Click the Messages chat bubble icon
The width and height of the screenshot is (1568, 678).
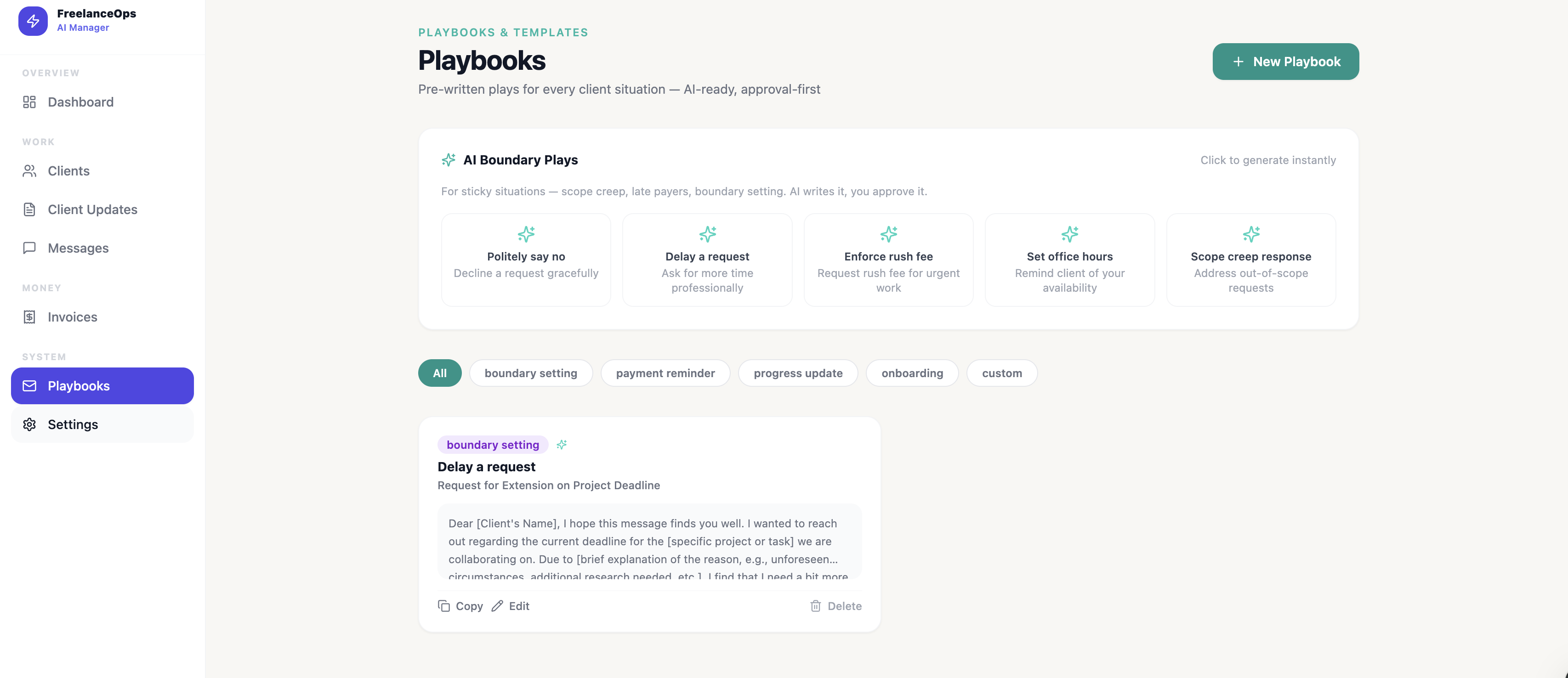[29, 248]
